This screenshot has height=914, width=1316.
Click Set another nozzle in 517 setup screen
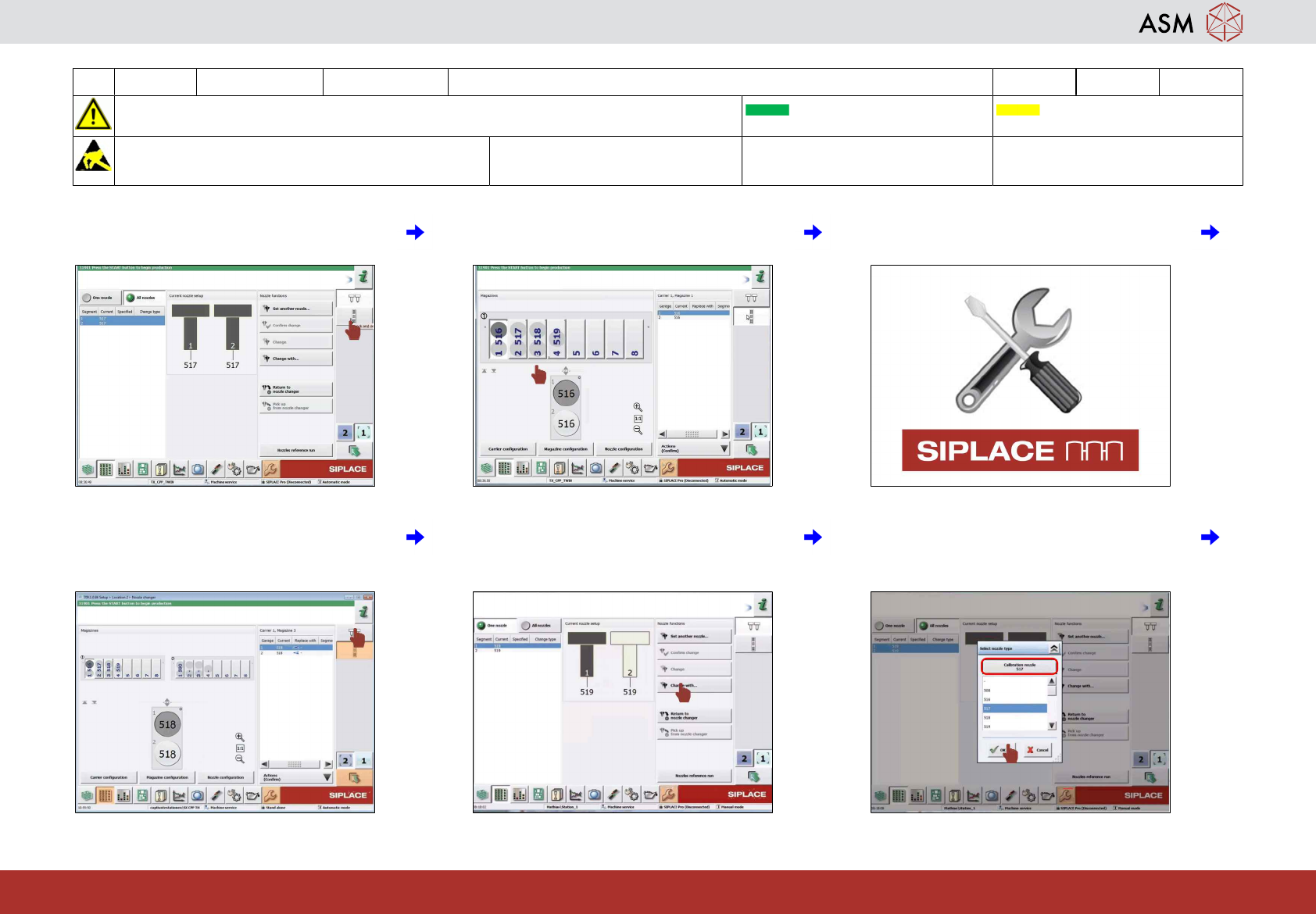296,309
